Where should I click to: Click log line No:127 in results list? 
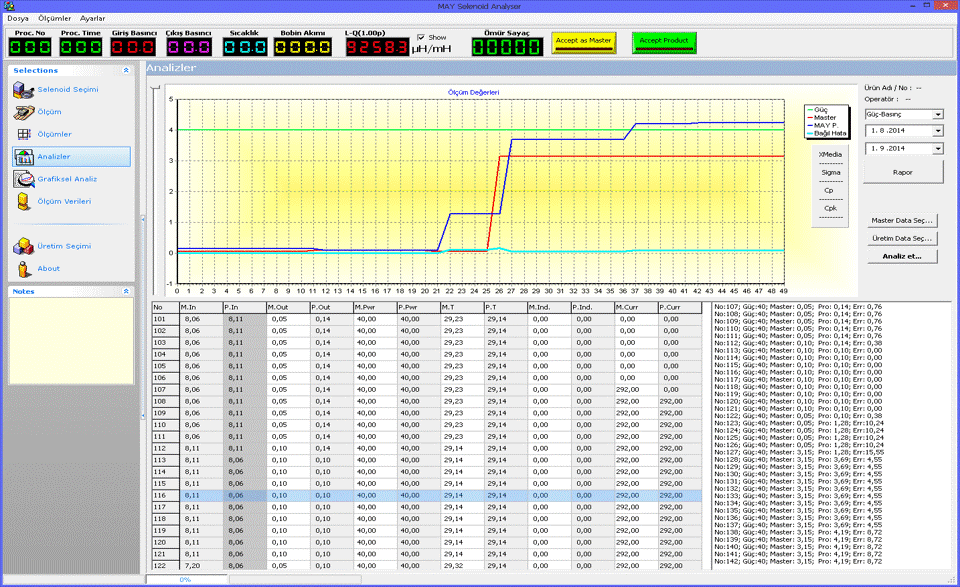point(798,452)
